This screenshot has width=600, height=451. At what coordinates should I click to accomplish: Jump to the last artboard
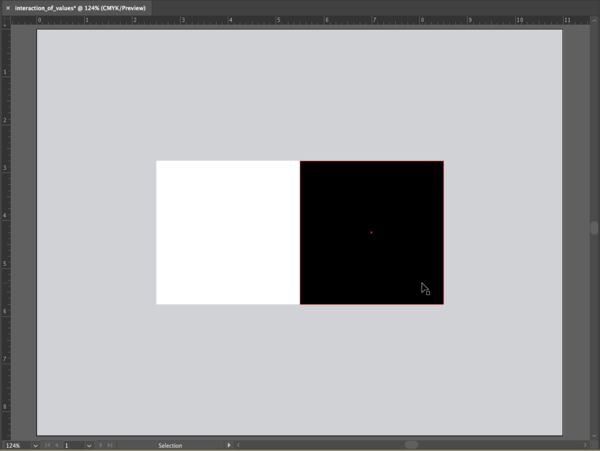pos(109,444)
